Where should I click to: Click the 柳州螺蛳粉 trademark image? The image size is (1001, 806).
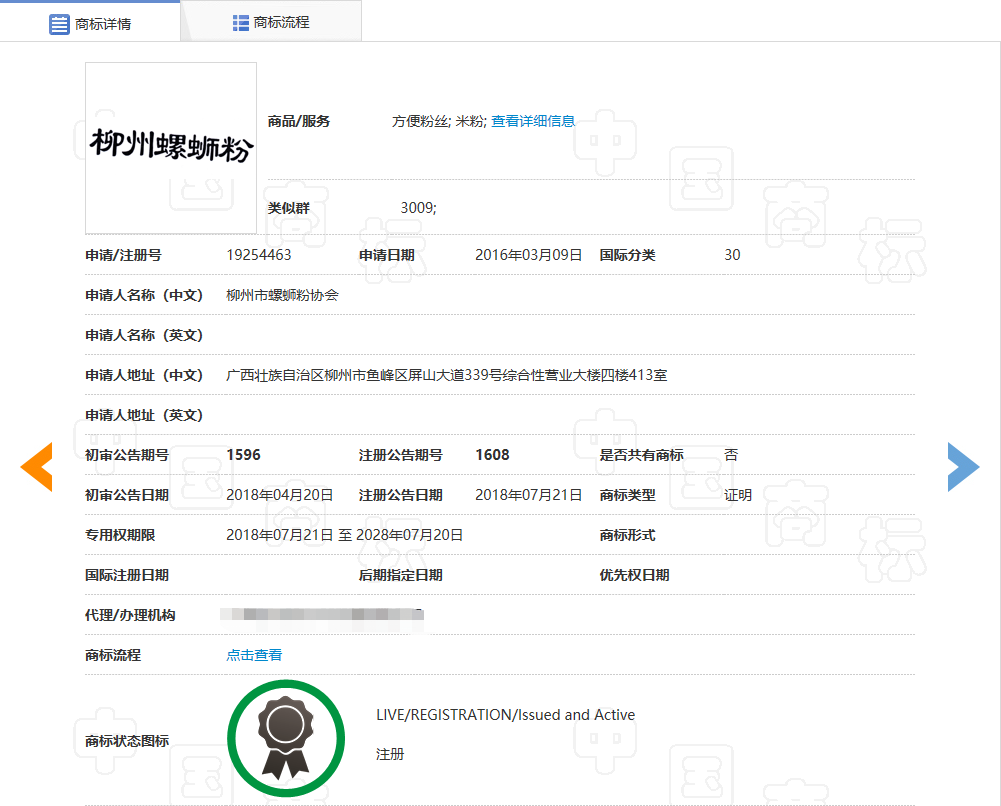tap(171, 148)
